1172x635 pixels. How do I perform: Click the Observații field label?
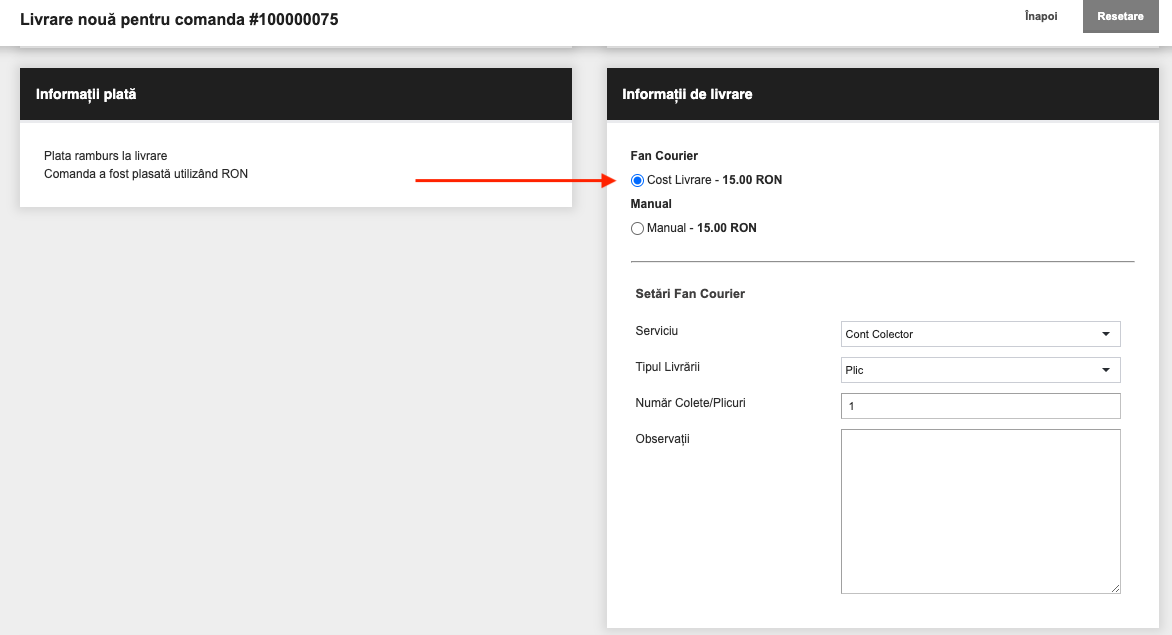[x=662, y=439]
